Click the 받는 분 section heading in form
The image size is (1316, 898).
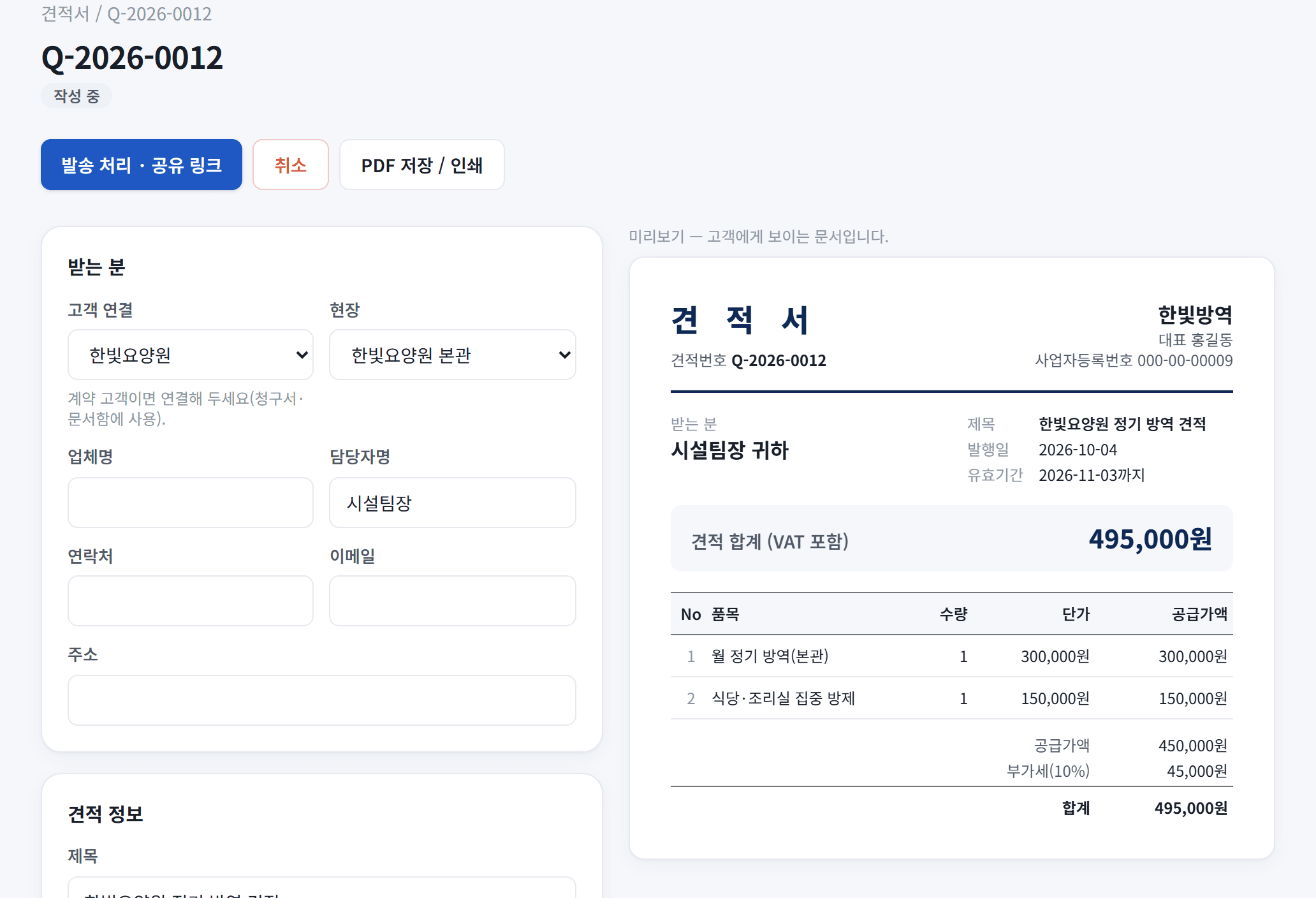click(x=96, y=267)
